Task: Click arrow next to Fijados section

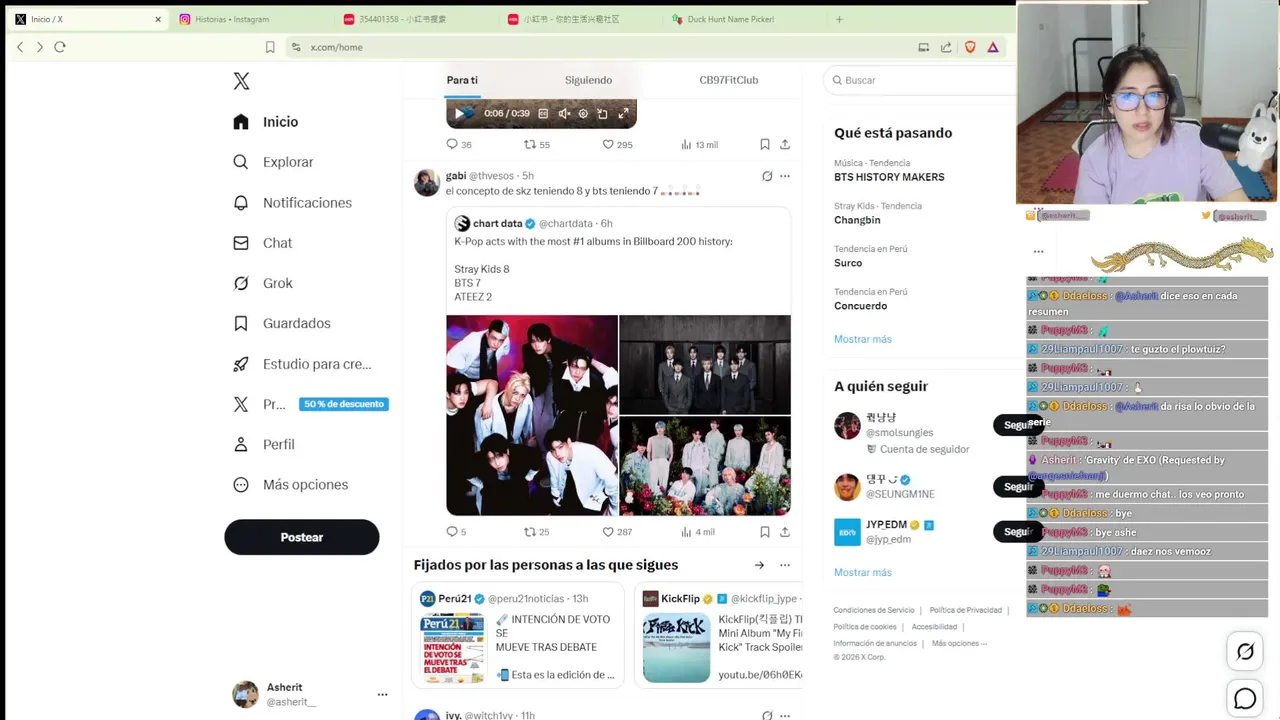Action: pyautogui.click(x=759, y=565)
